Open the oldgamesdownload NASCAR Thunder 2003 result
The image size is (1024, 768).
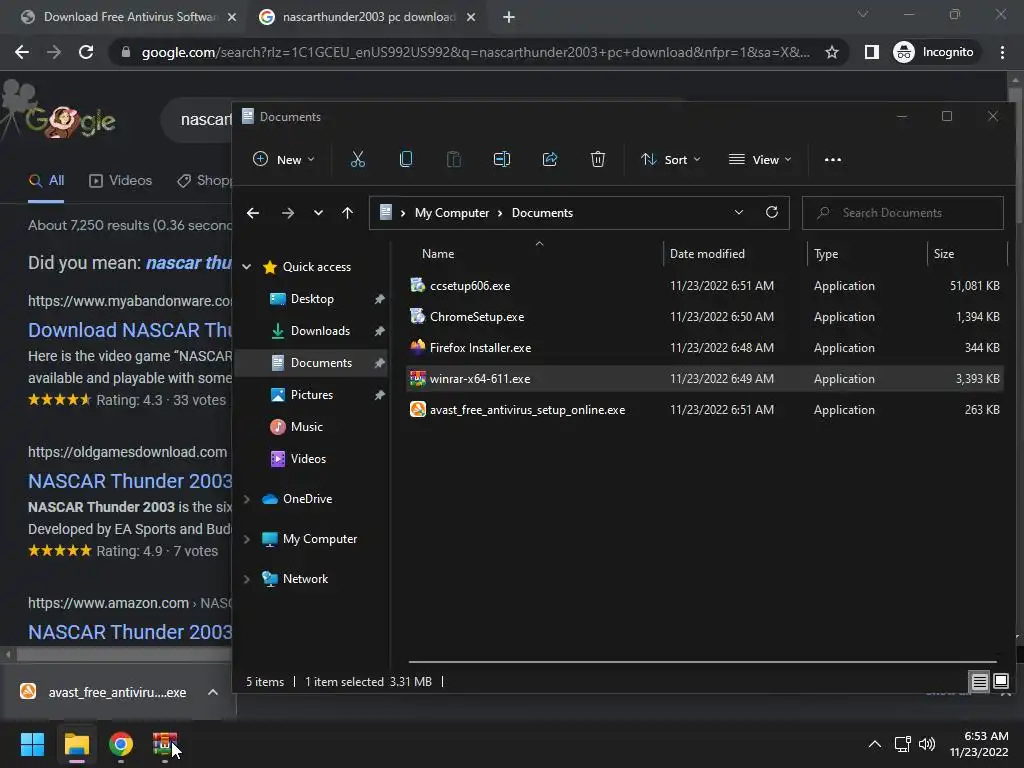(x=129, y=481)
